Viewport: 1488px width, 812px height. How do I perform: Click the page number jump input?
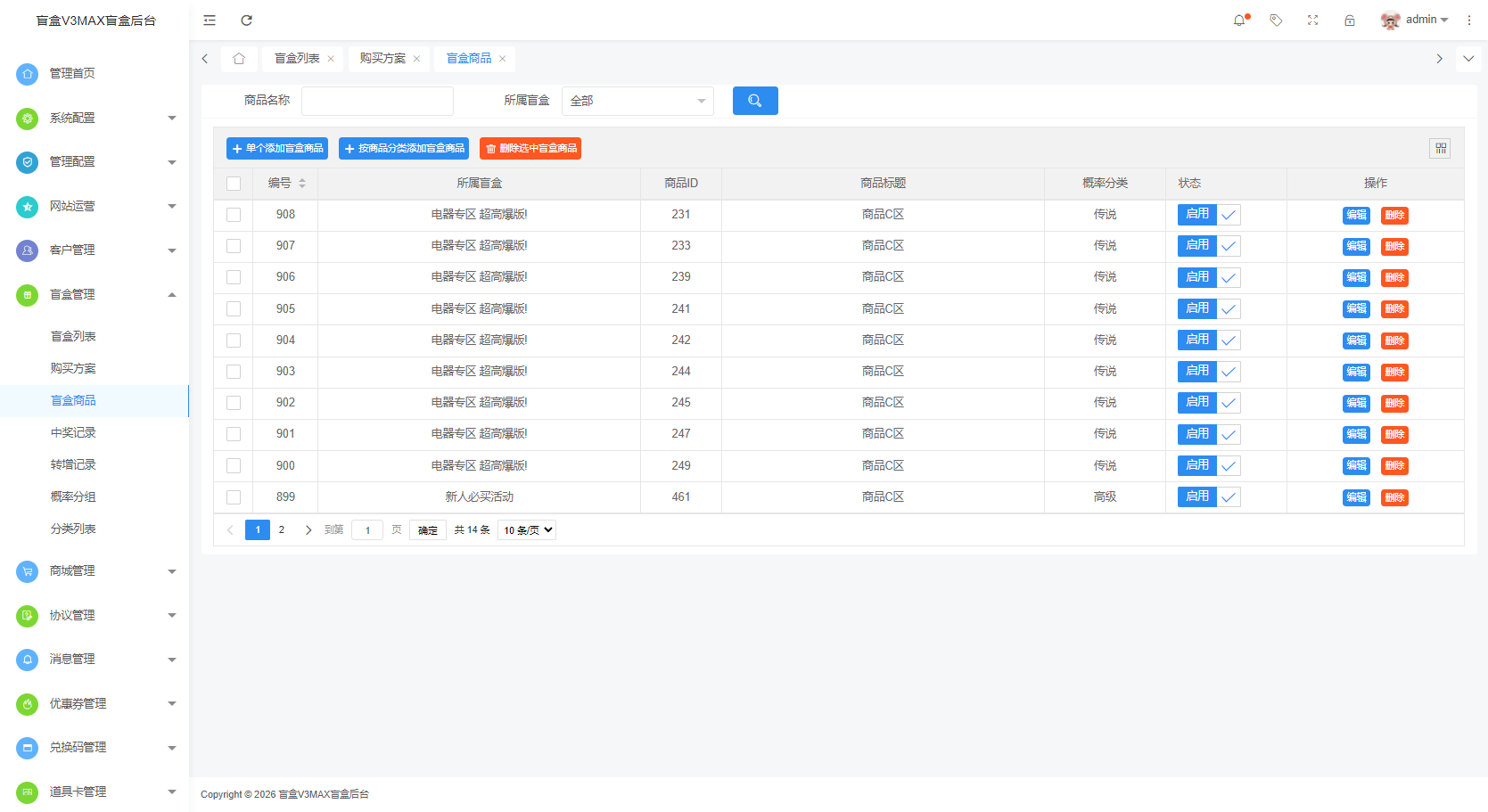(367, 530)
